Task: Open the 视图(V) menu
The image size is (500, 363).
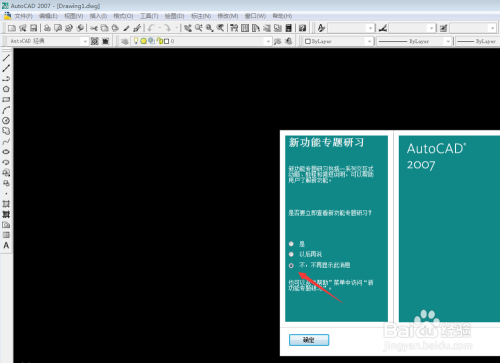Action: (x=74, y=16)
